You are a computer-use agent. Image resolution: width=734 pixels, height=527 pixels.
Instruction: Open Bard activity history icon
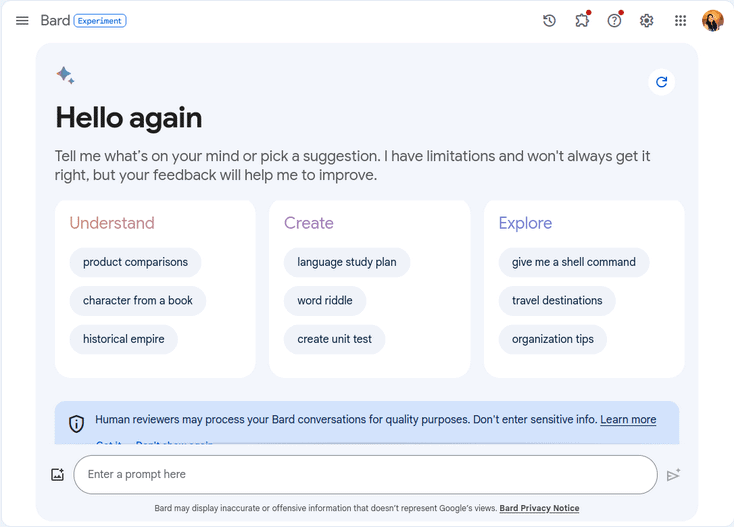coord(549,21)
